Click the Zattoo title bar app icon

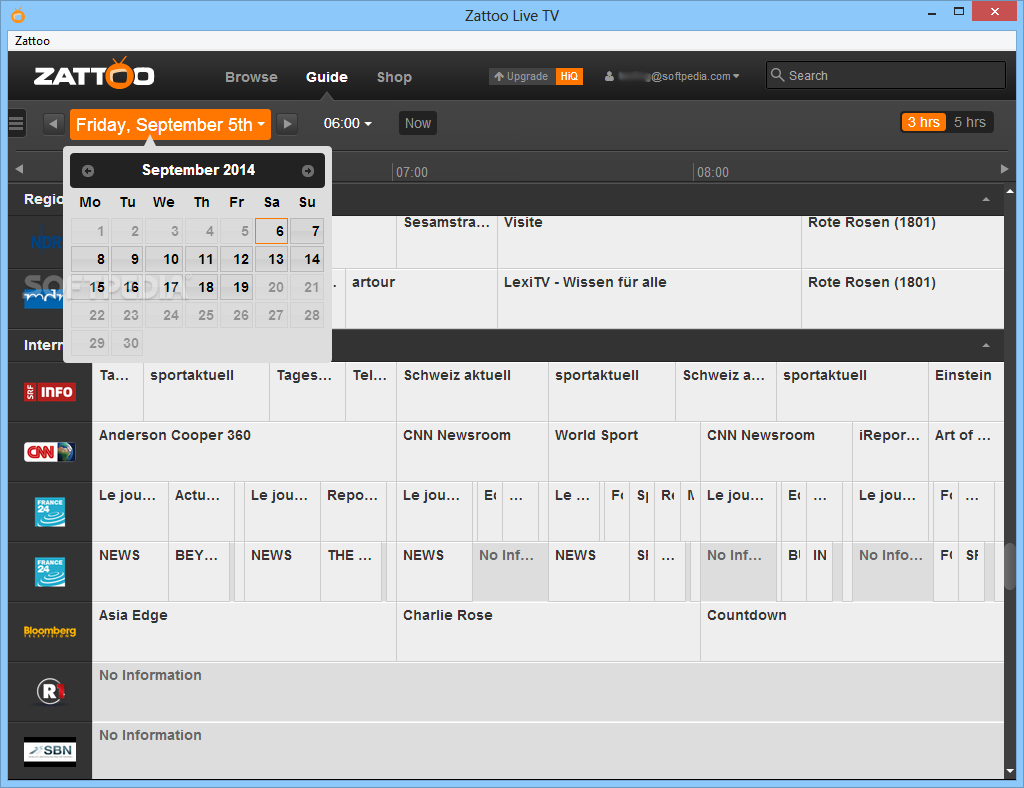click(18, 14)
